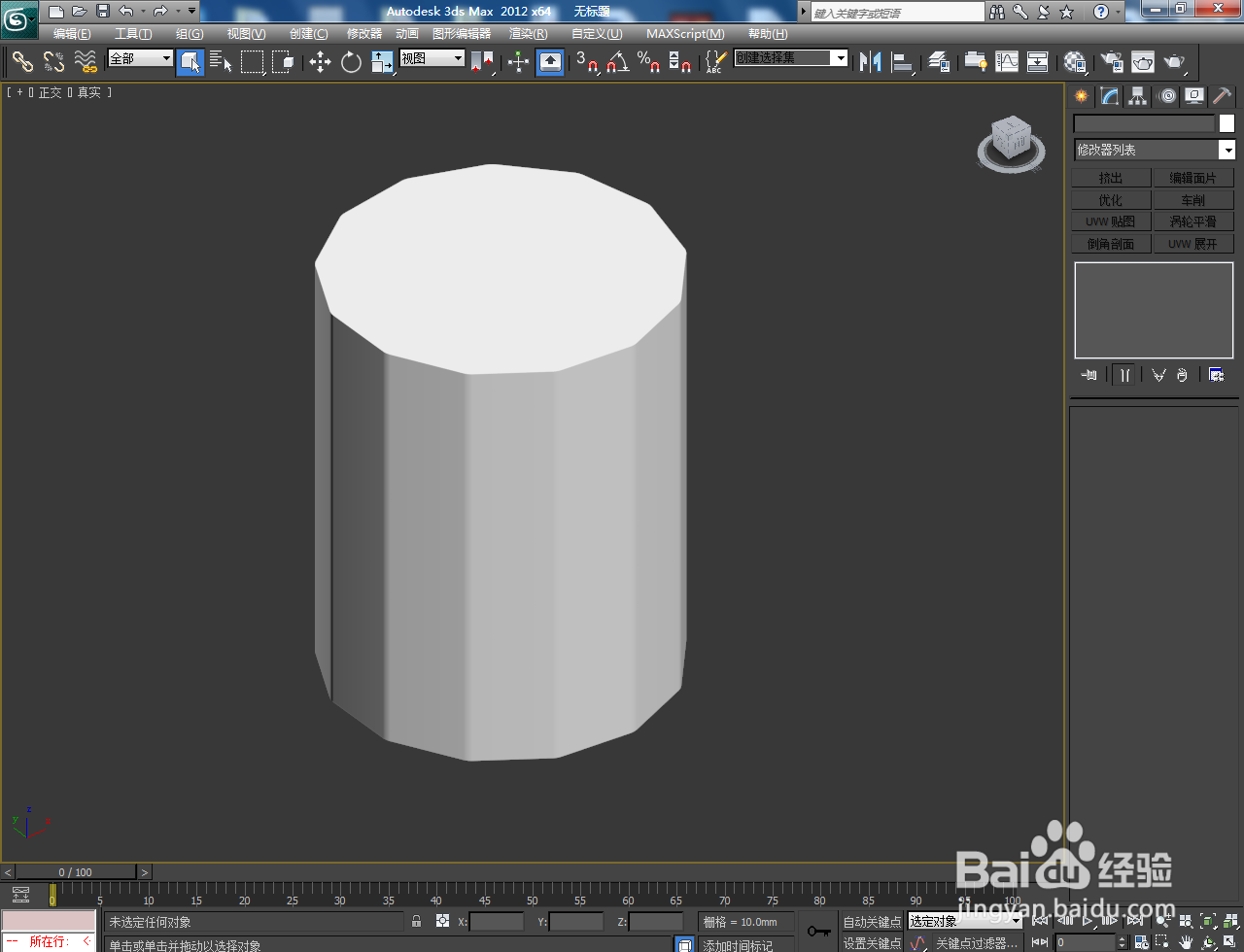Toggle 自动关键点 auto key mode
The height and width of the screenshot is (952, 1244).
(872, 922)
